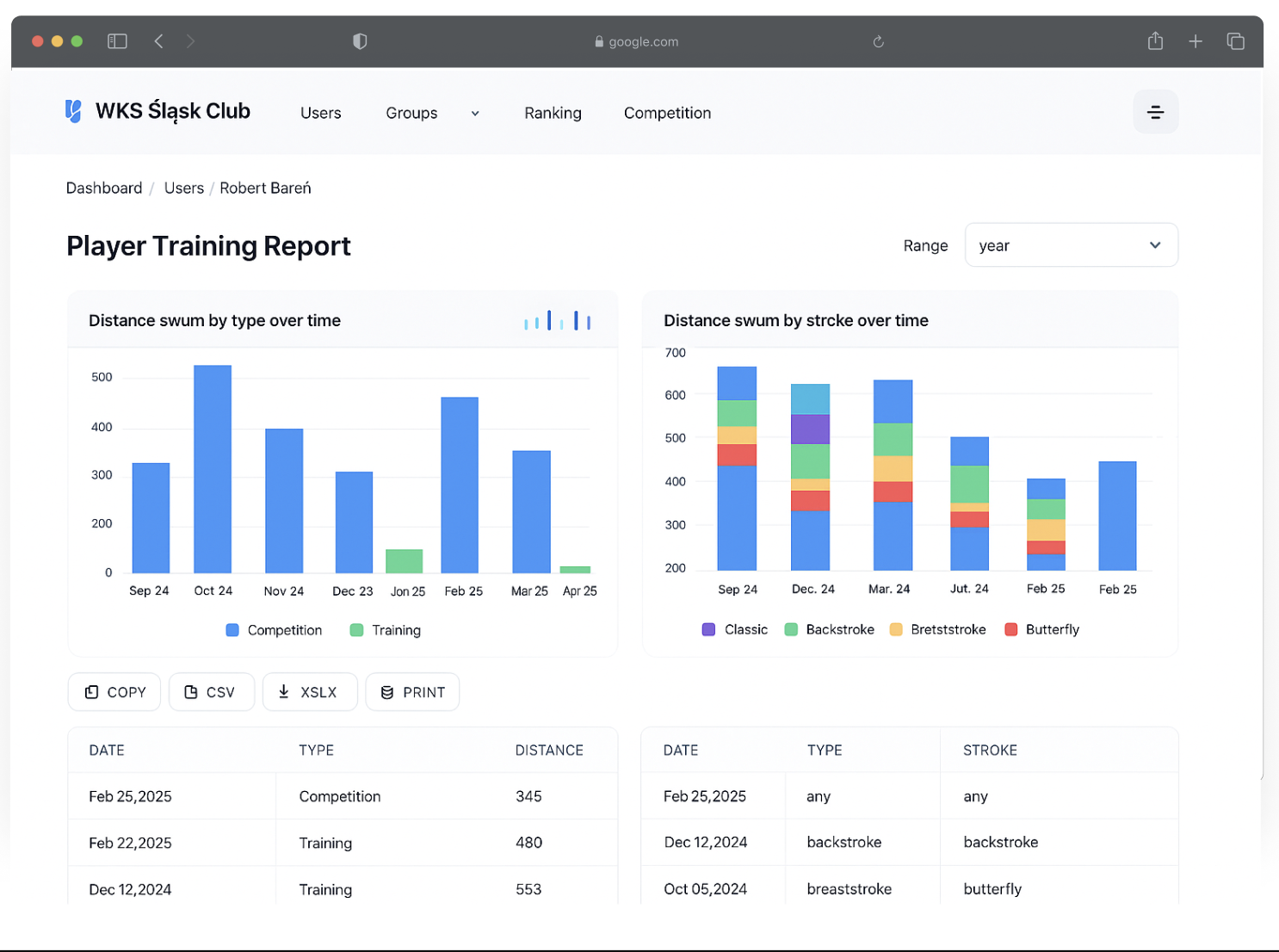Select the 345 distance cell
The height and width of the screenshot is (952, 1279).
[x=528, y=796]
